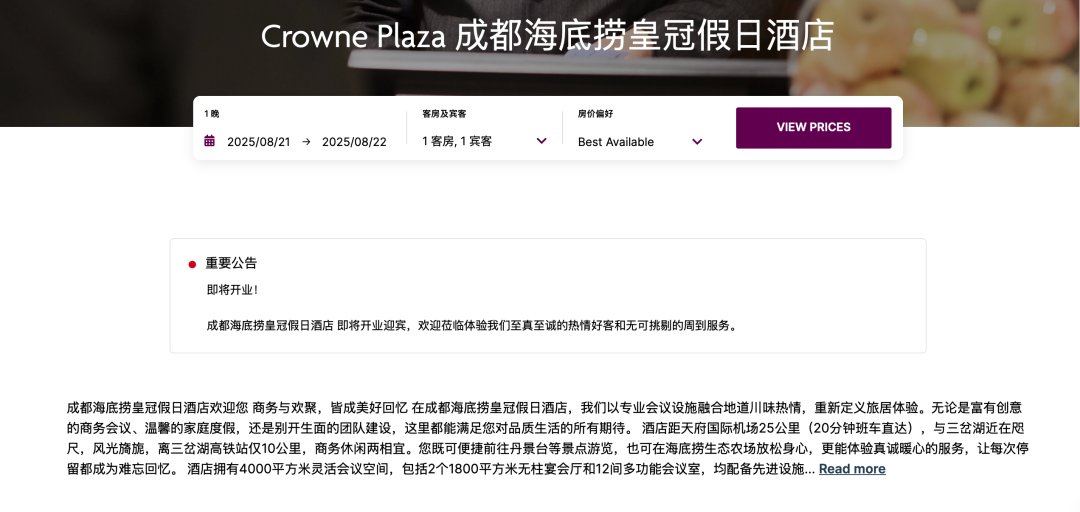Click the arrow between the two dates
The height and width of the screenshot is (512, 1080).
coord(306,141)
